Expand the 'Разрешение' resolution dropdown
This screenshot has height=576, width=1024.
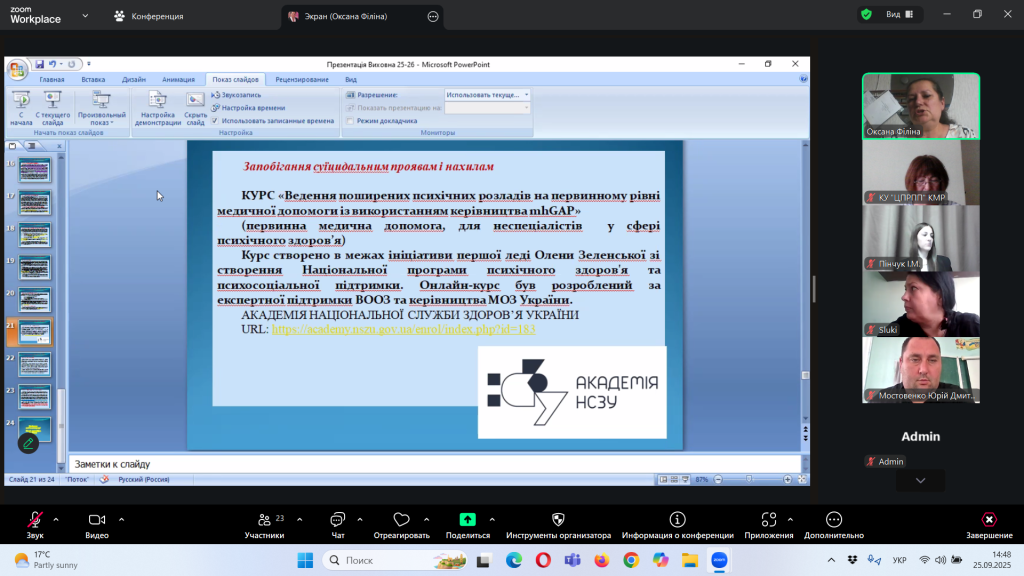pos(526,95)
